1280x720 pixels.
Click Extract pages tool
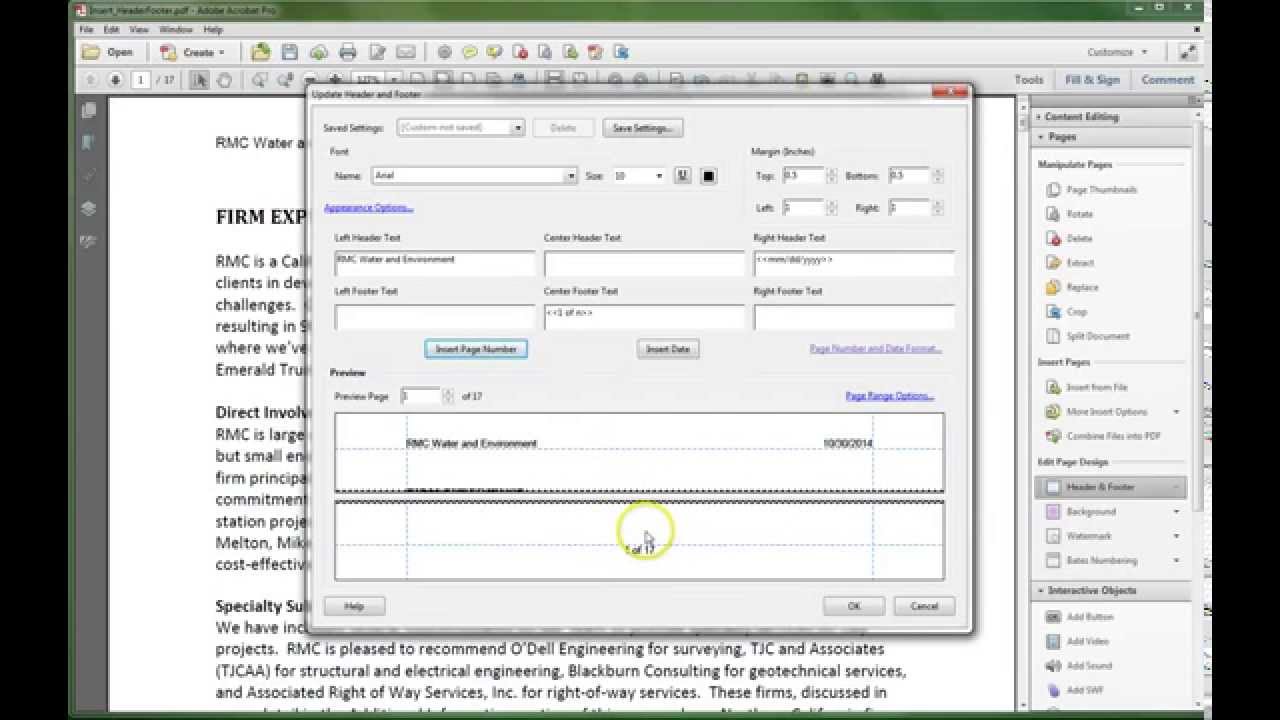(x=1070, y=263)
